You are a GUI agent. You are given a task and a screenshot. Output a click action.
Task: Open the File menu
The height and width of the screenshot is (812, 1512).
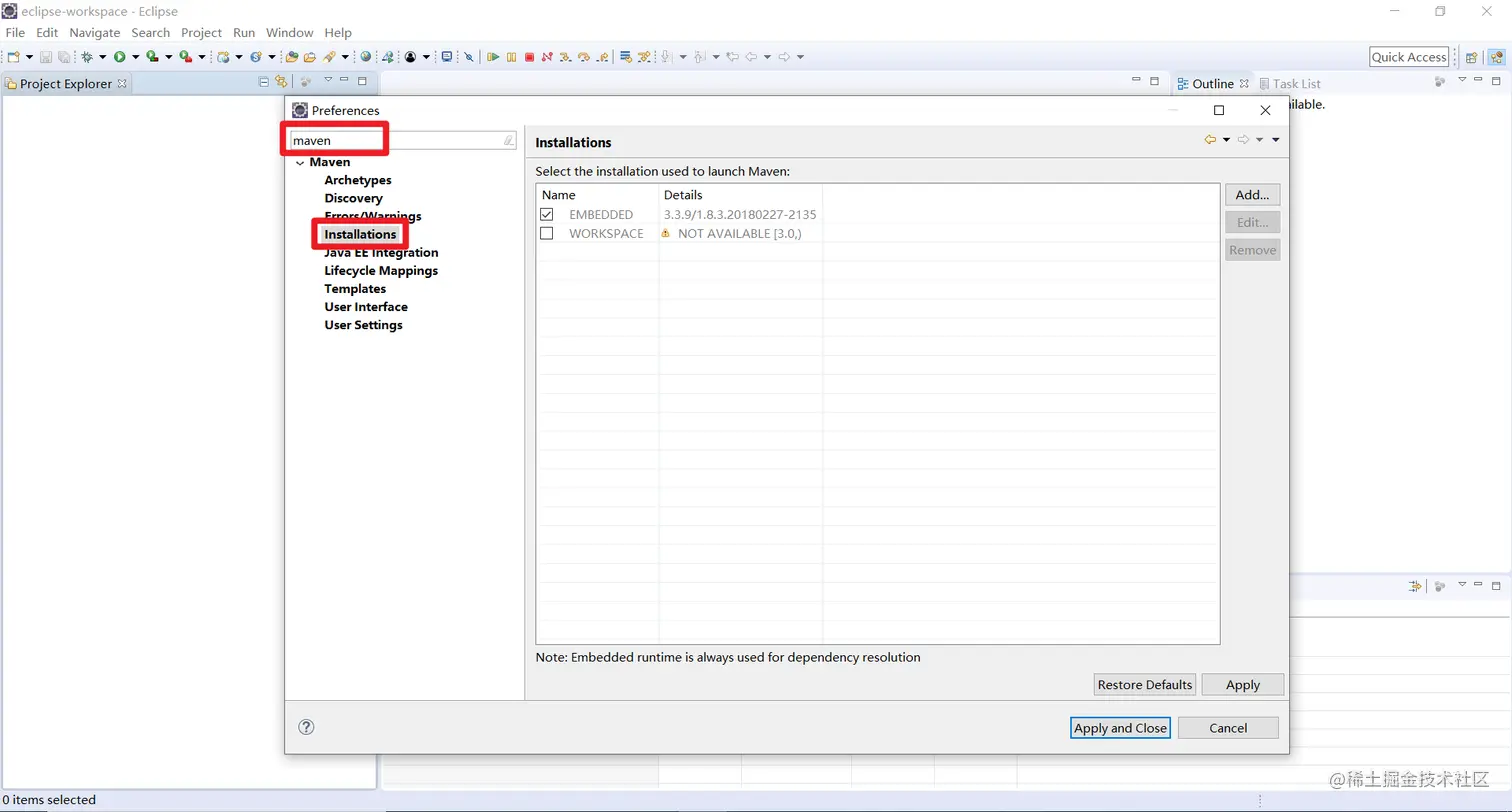pos(15,33)
